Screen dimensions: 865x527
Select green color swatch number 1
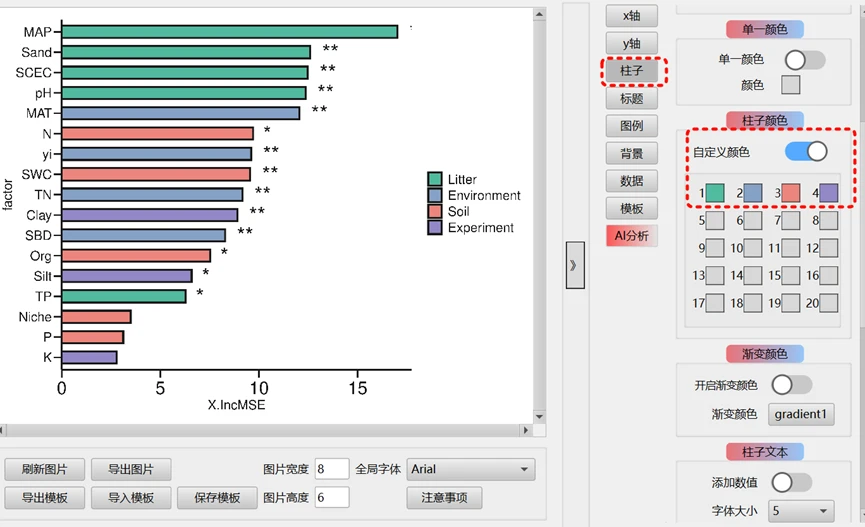pos(715,192)
